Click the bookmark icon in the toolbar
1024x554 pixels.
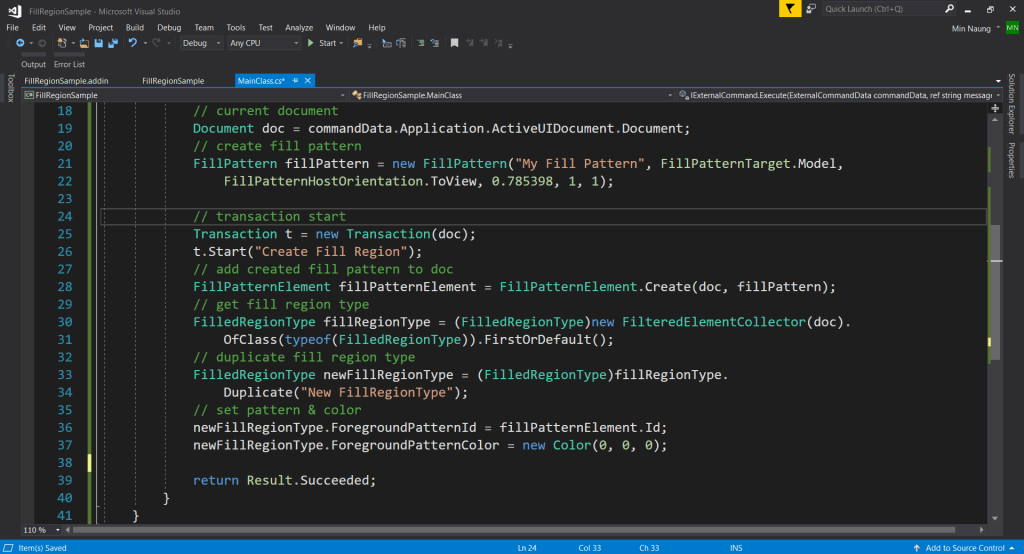click(x=454, y=43)
